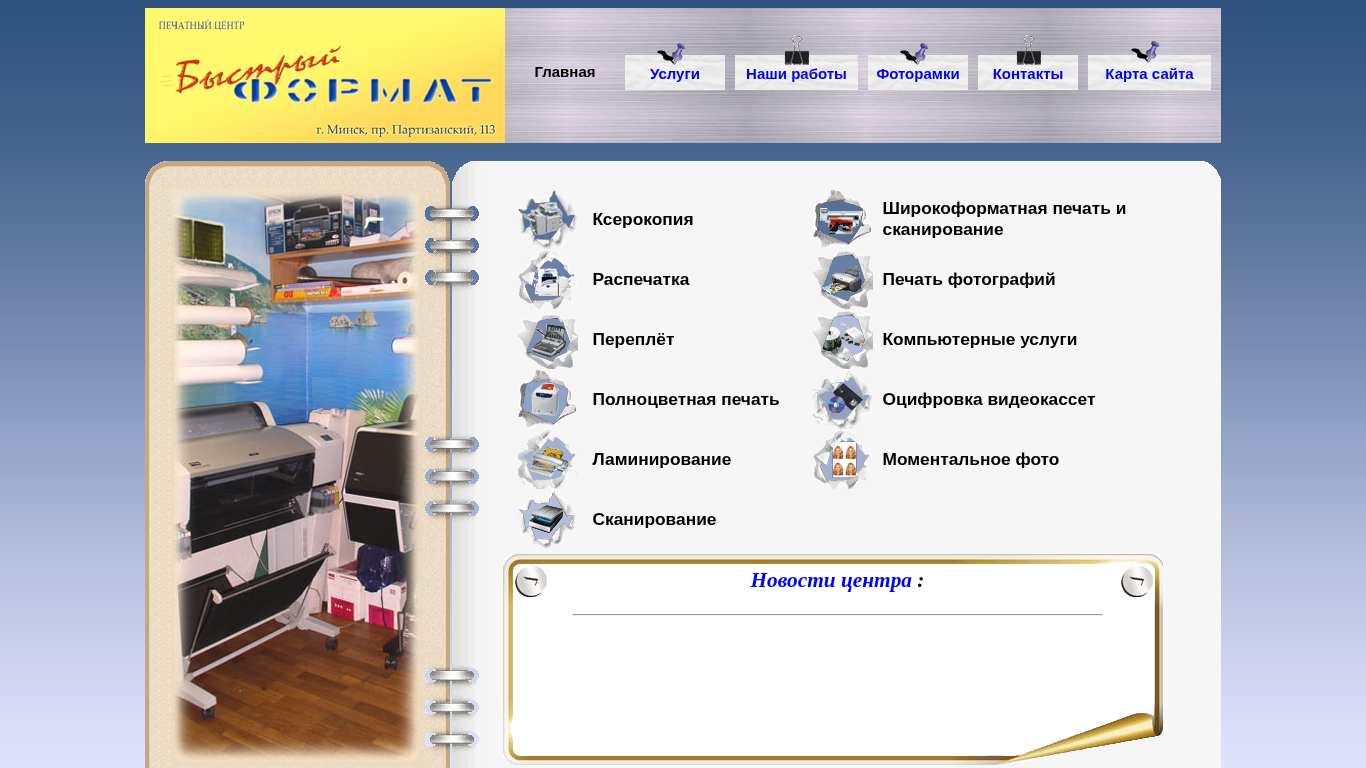Click the Распечатка printer icon

pyautogui.click(x=547, y=279)
